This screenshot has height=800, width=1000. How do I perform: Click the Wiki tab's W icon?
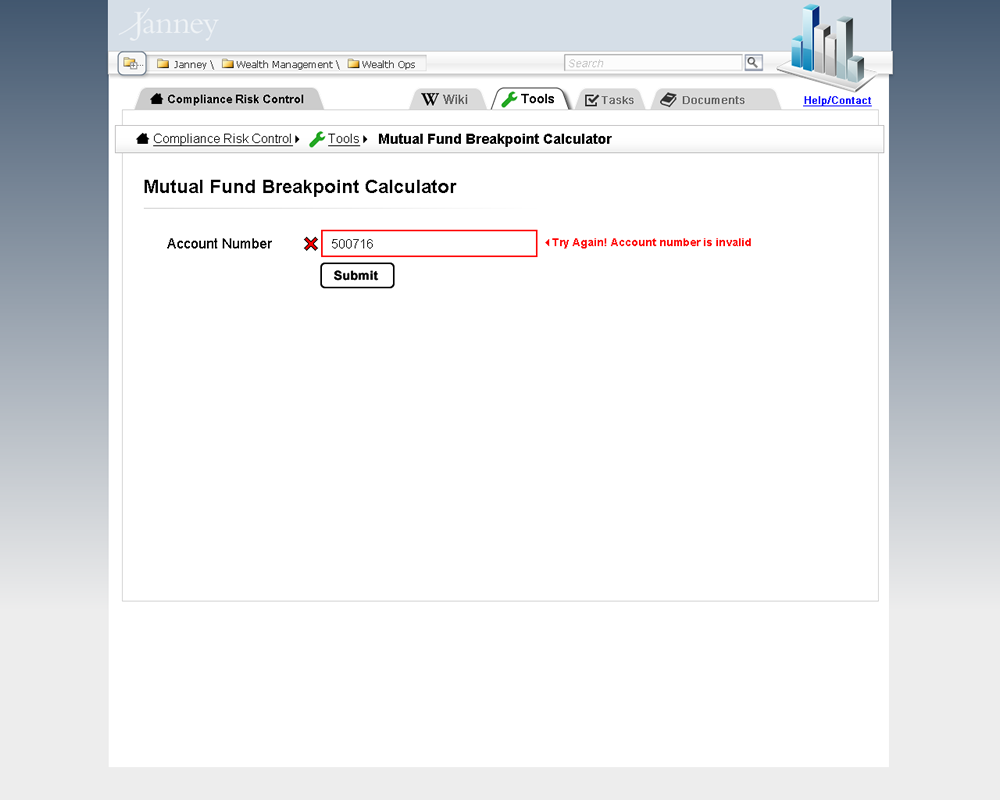pos(432,99)
